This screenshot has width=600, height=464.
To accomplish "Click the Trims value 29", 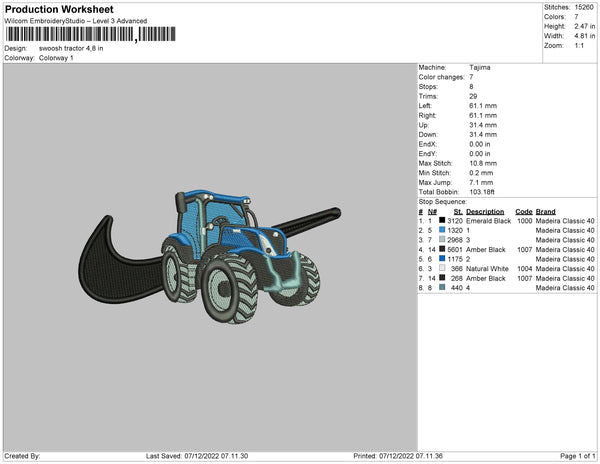I will (x=473, y=96).
